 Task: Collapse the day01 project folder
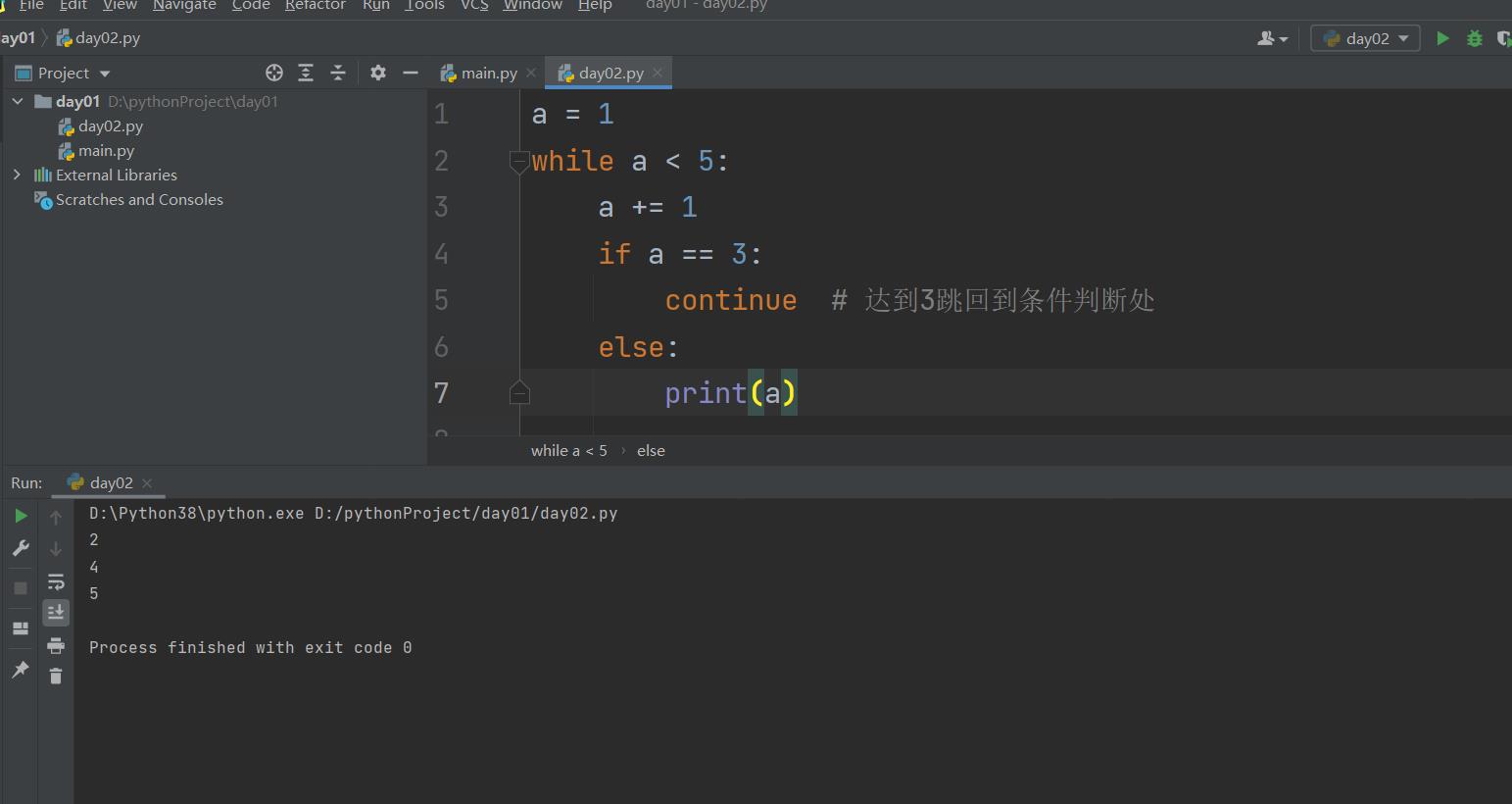[17, 101]
